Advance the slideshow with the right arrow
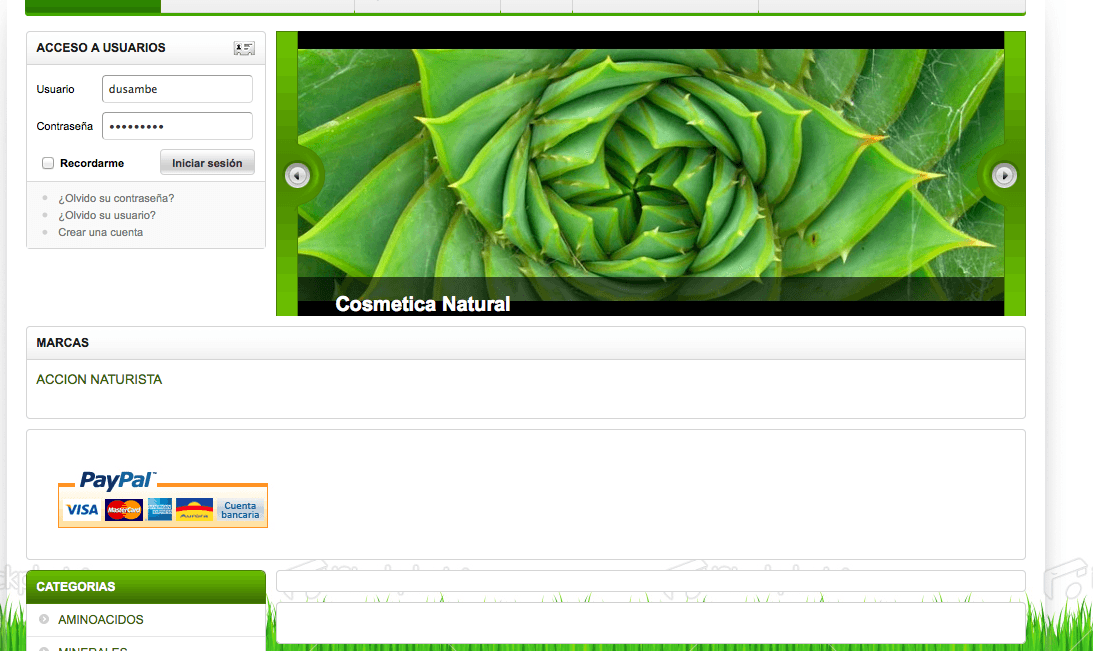 point(1004,176)
